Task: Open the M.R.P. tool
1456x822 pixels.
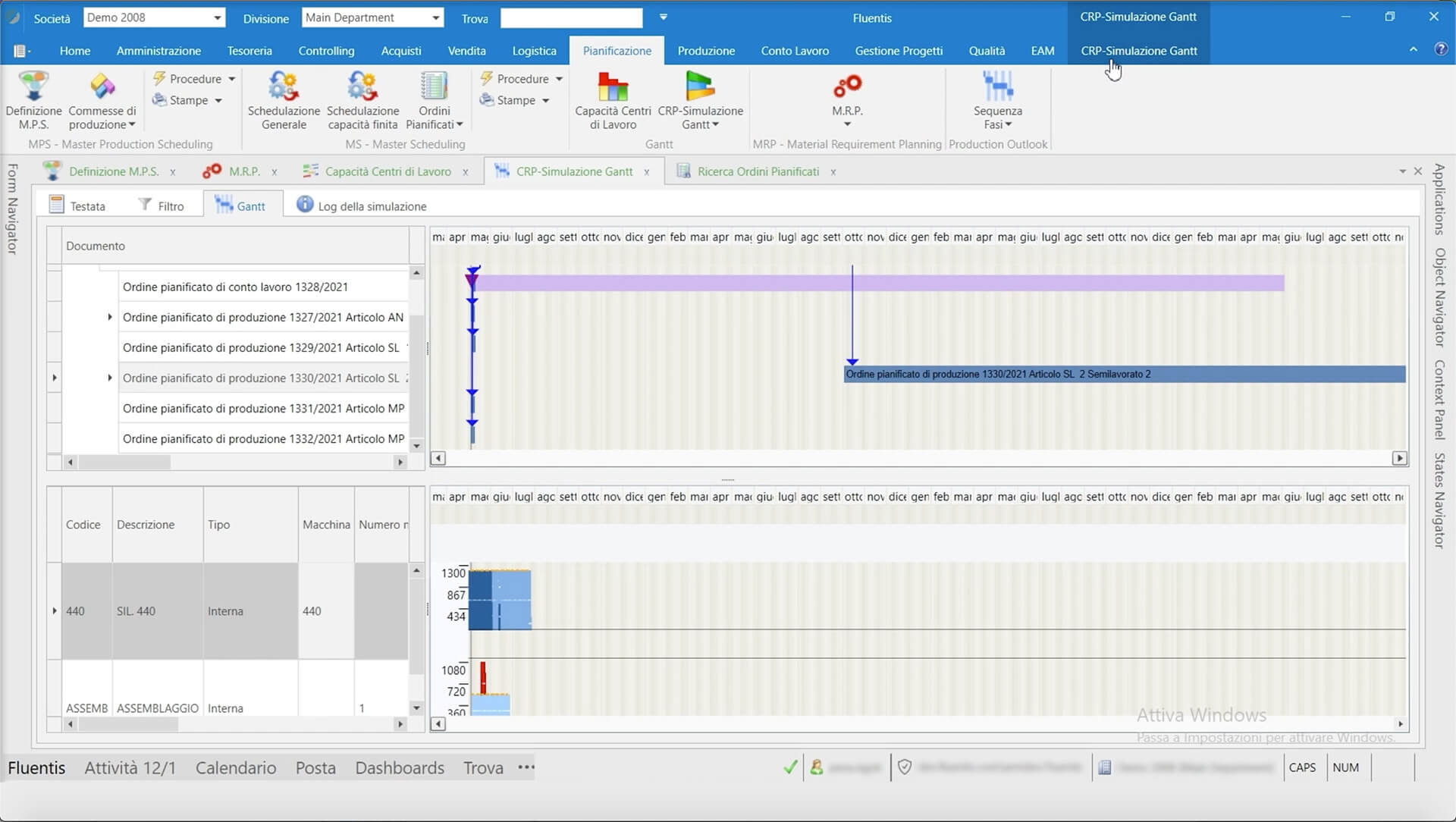Action: pos(847,100)
